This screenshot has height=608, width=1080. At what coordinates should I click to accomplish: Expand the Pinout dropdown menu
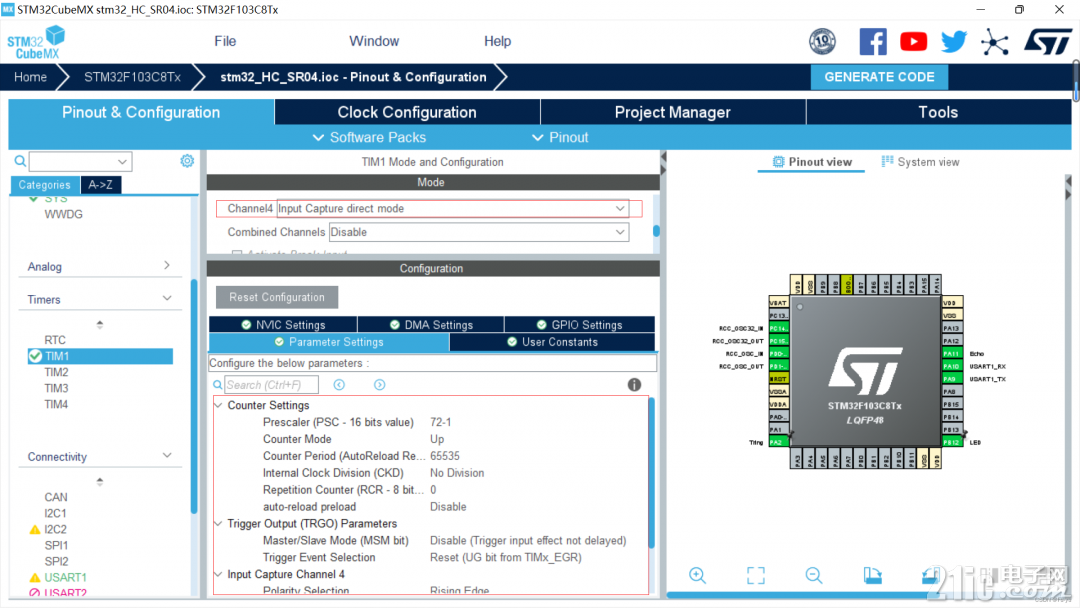coord(560,138)
